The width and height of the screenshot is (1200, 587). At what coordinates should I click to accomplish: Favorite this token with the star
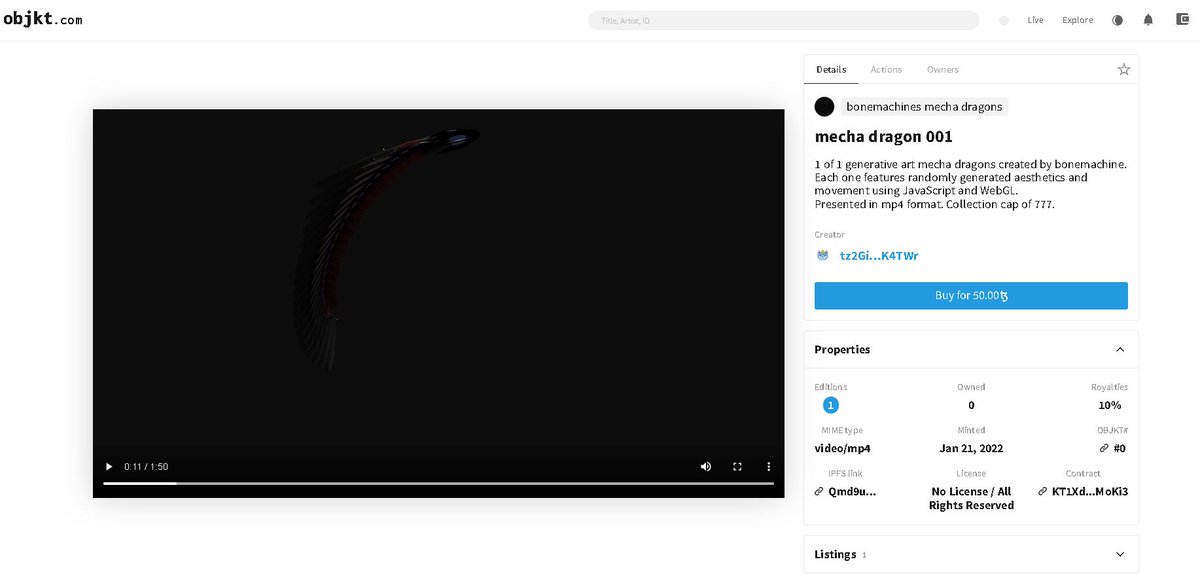1124,69
